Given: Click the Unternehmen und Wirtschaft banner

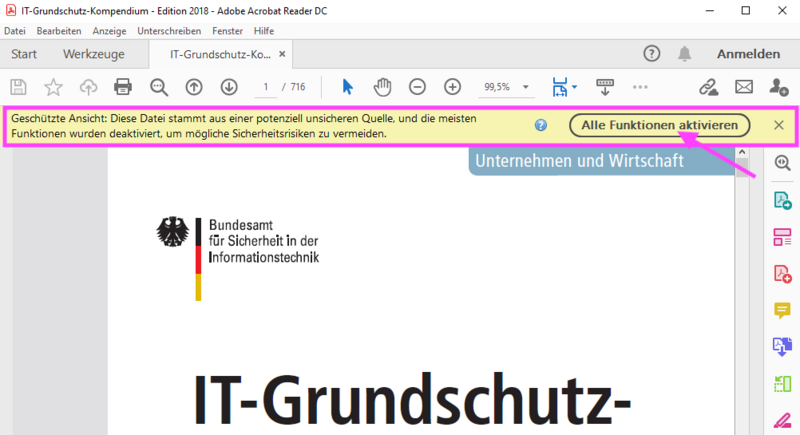Looking at the screenshot, I should (602, 161).
